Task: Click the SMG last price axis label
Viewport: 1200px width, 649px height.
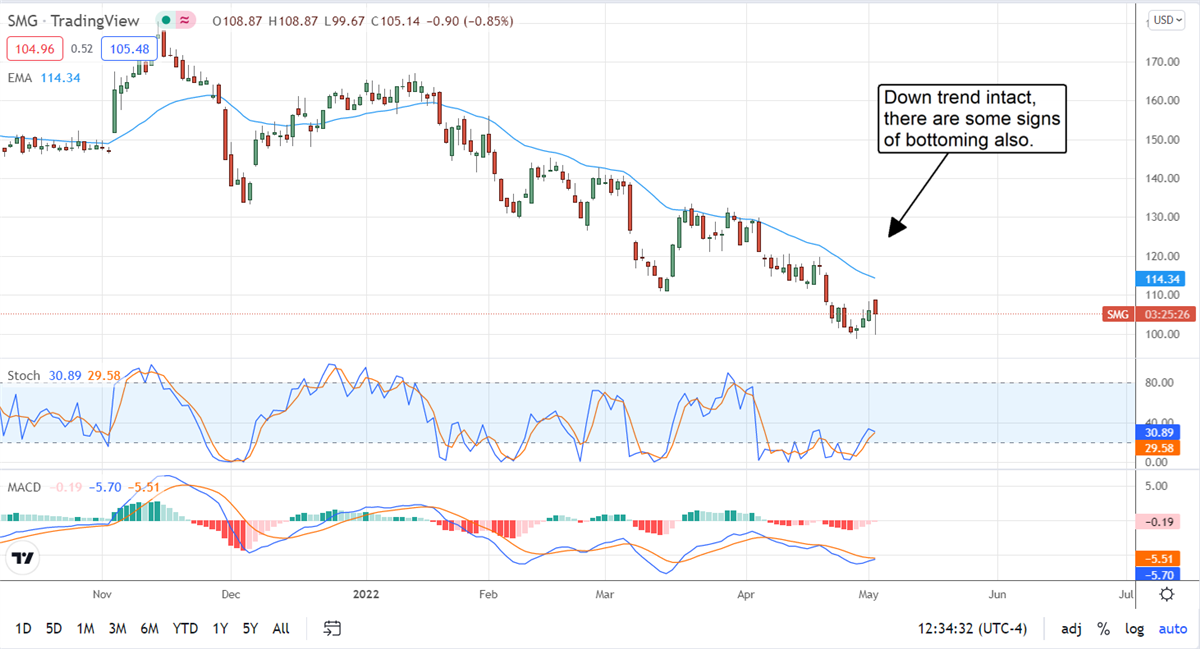Action: [1118, 315]
